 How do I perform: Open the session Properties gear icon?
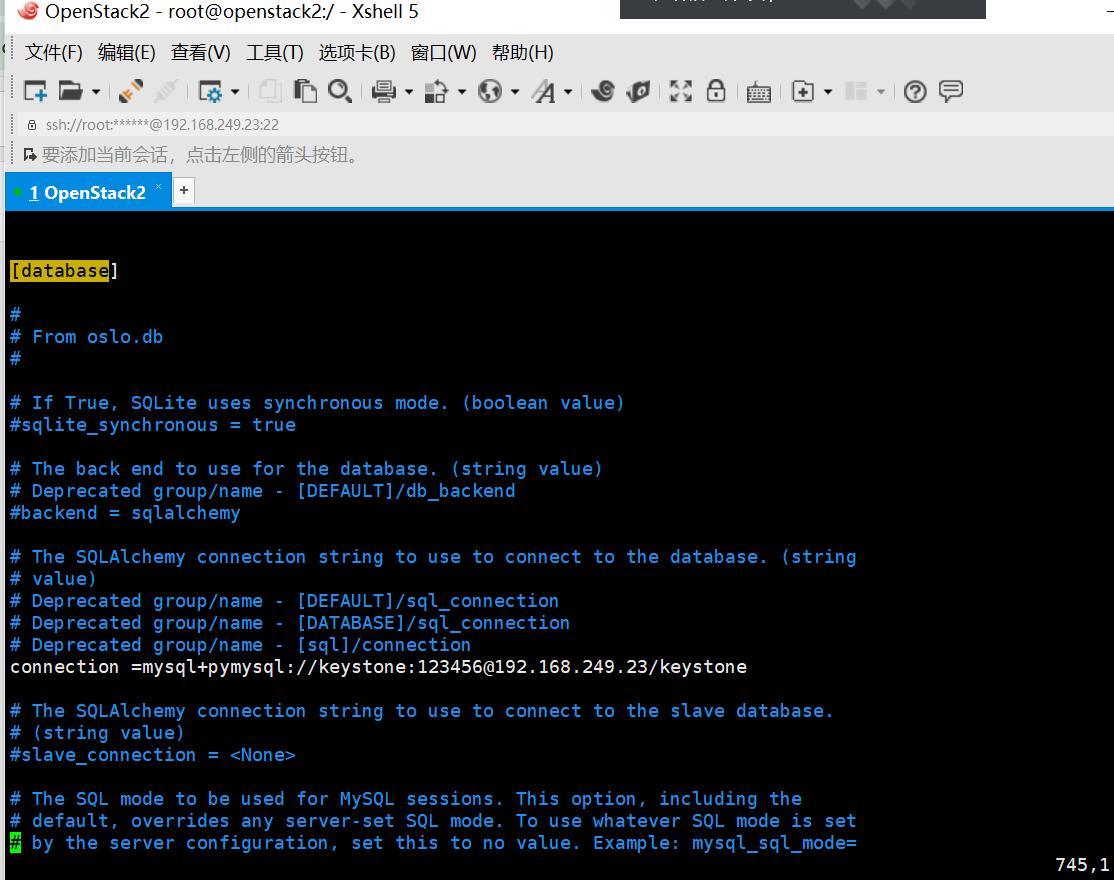(x=210, y=92)
